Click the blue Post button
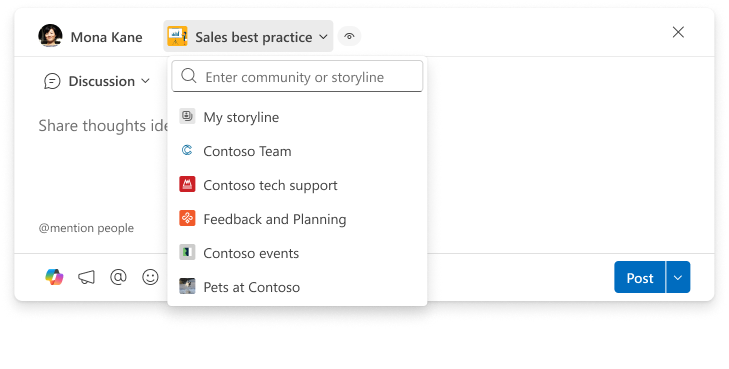The image size is (729, 369). 640,277
